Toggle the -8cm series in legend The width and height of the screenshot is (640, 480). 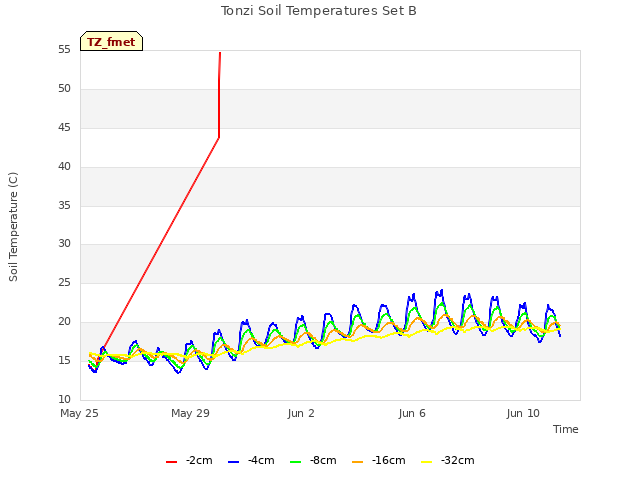pos(313,460)
